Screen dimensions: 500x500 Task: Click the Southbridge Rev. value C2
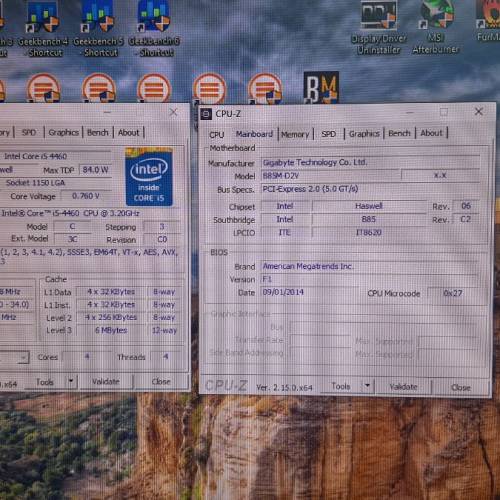[x=466, y=219]
